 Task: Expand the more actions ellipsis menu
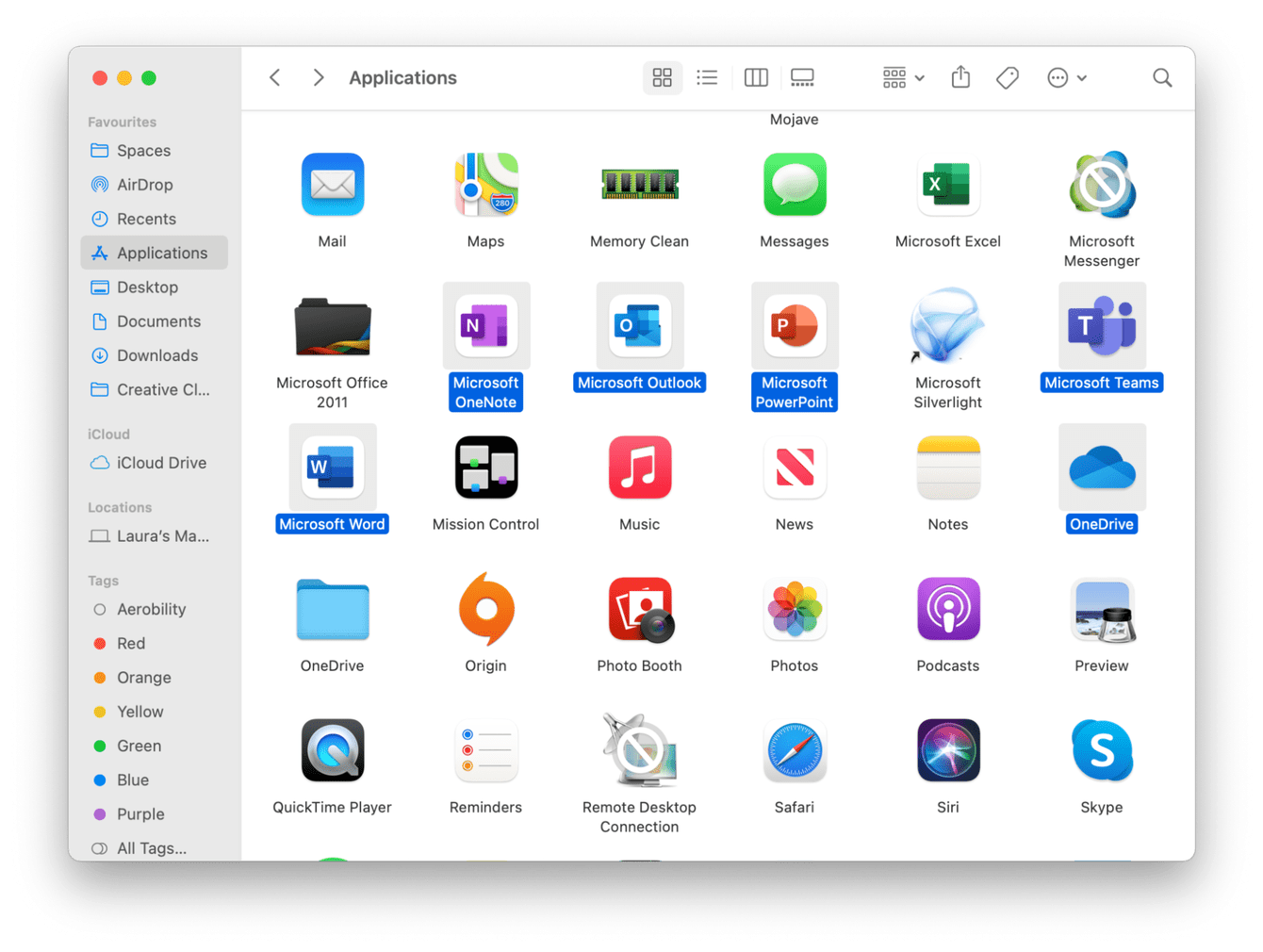point(1066,77)
